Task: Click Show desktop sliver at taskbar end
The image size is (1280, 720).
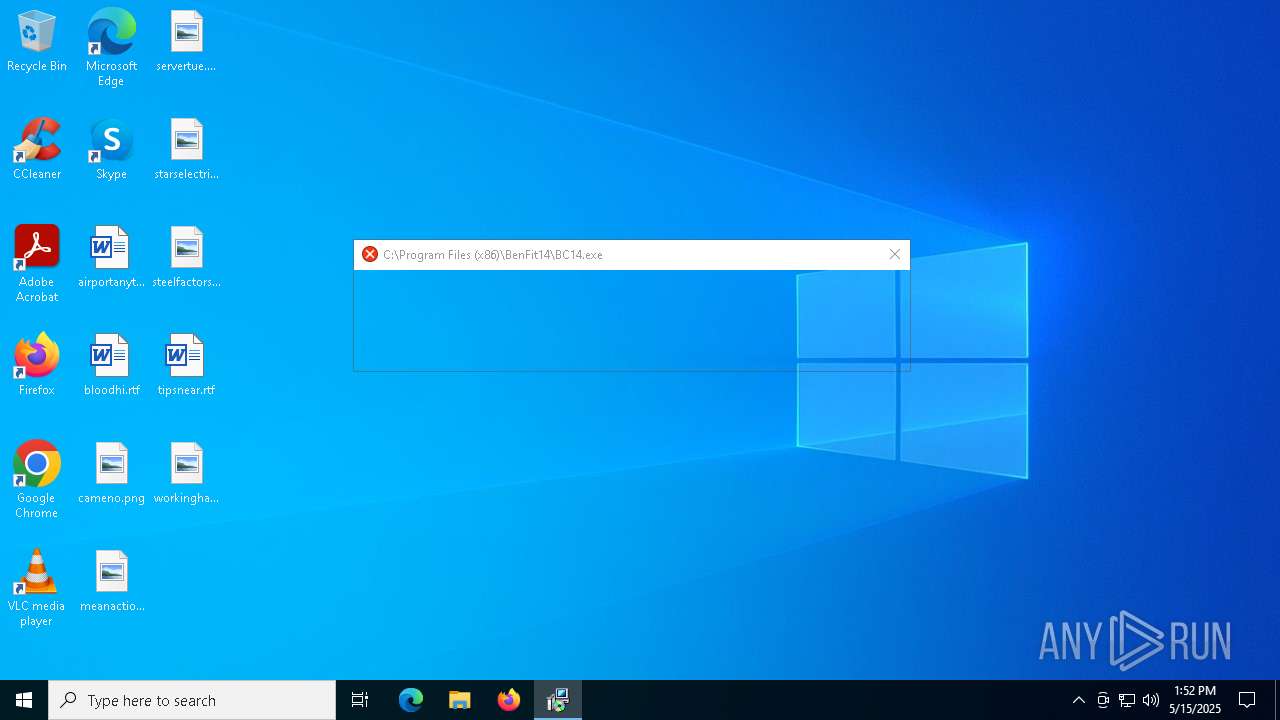Action: tap(1277, 700)
